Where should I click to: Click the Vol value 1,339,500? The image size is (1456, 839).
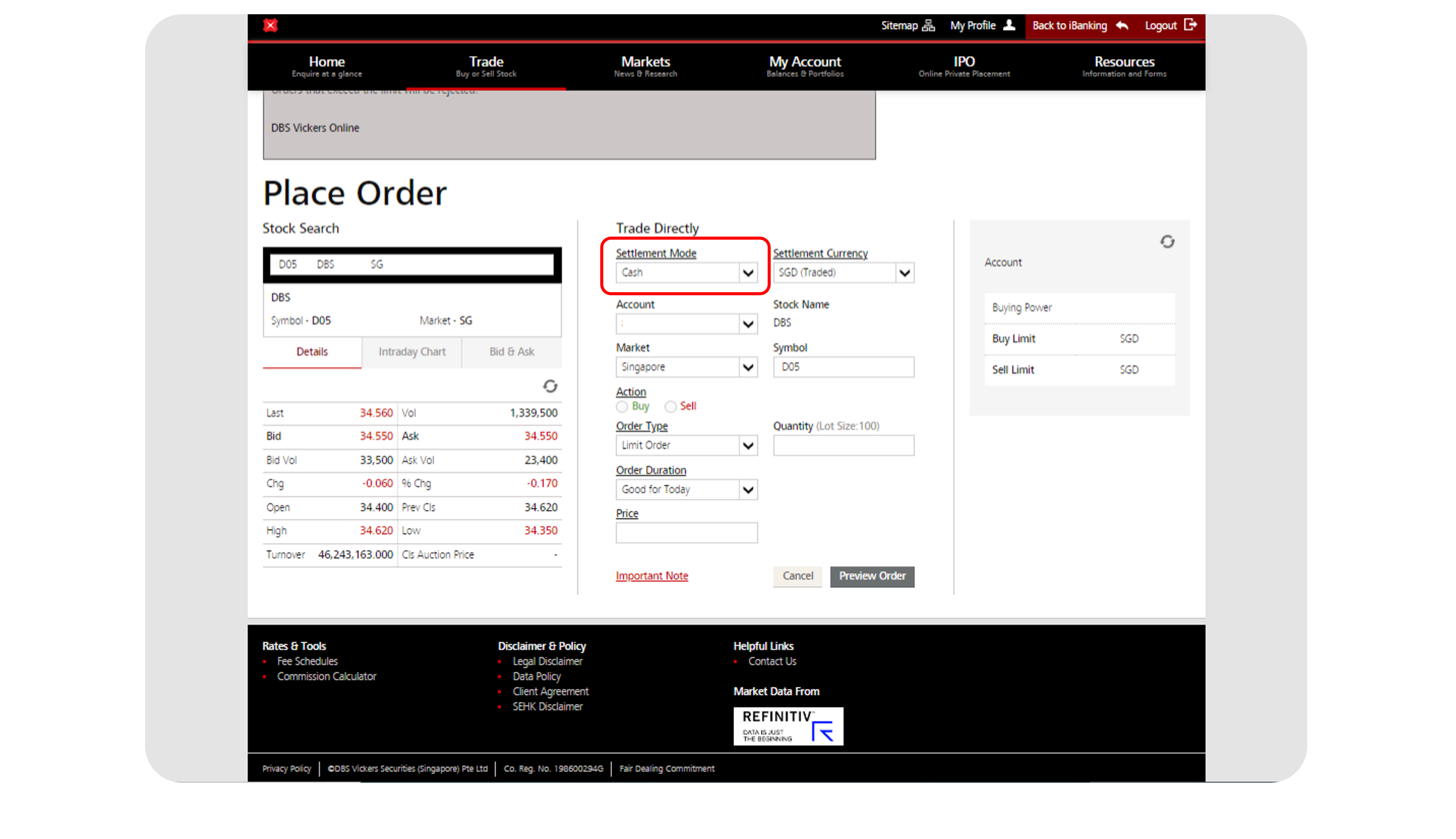(x=533, y=413)
